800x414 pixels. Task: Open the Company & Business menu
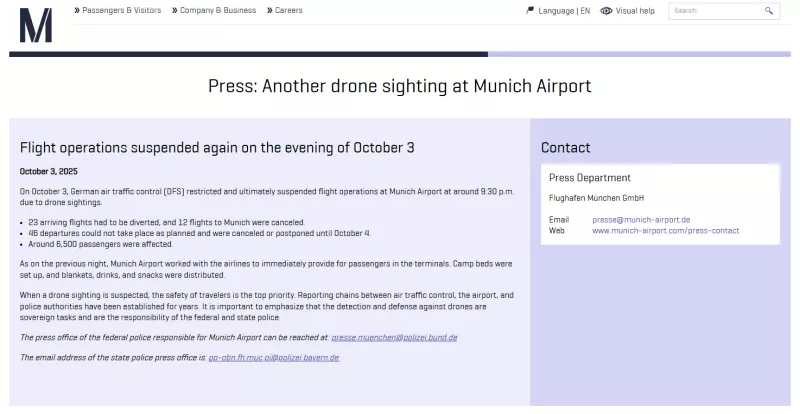[217, 11]
